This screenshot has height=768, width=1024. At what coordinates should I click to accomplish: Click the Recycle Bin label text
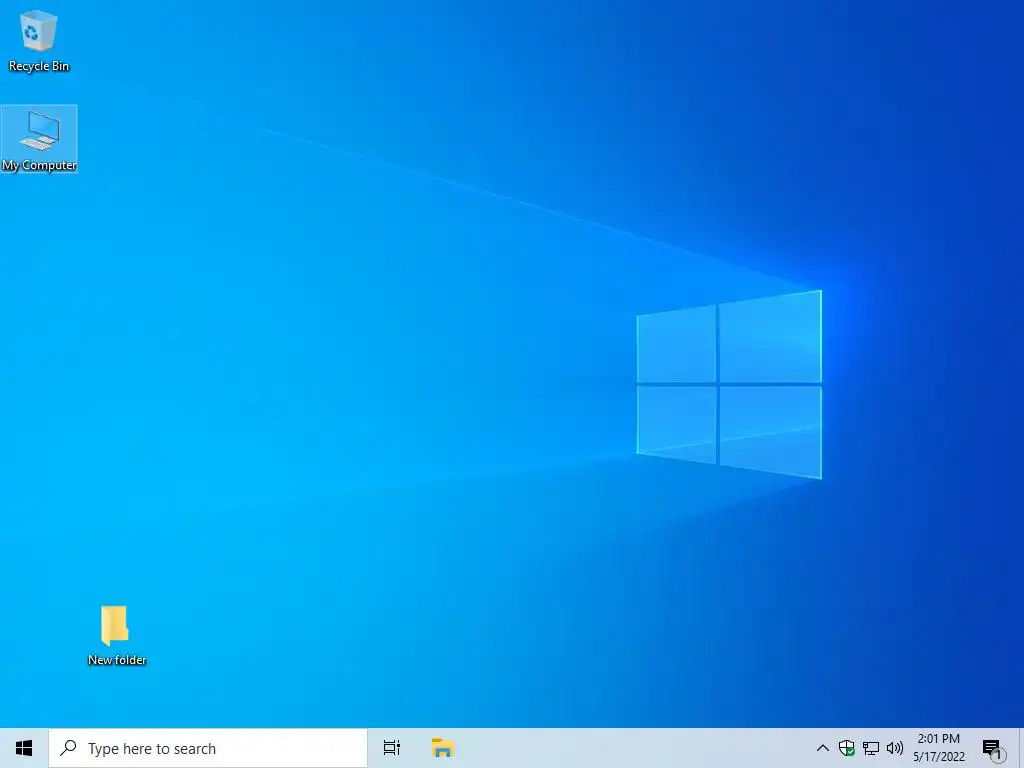[39, 66]
